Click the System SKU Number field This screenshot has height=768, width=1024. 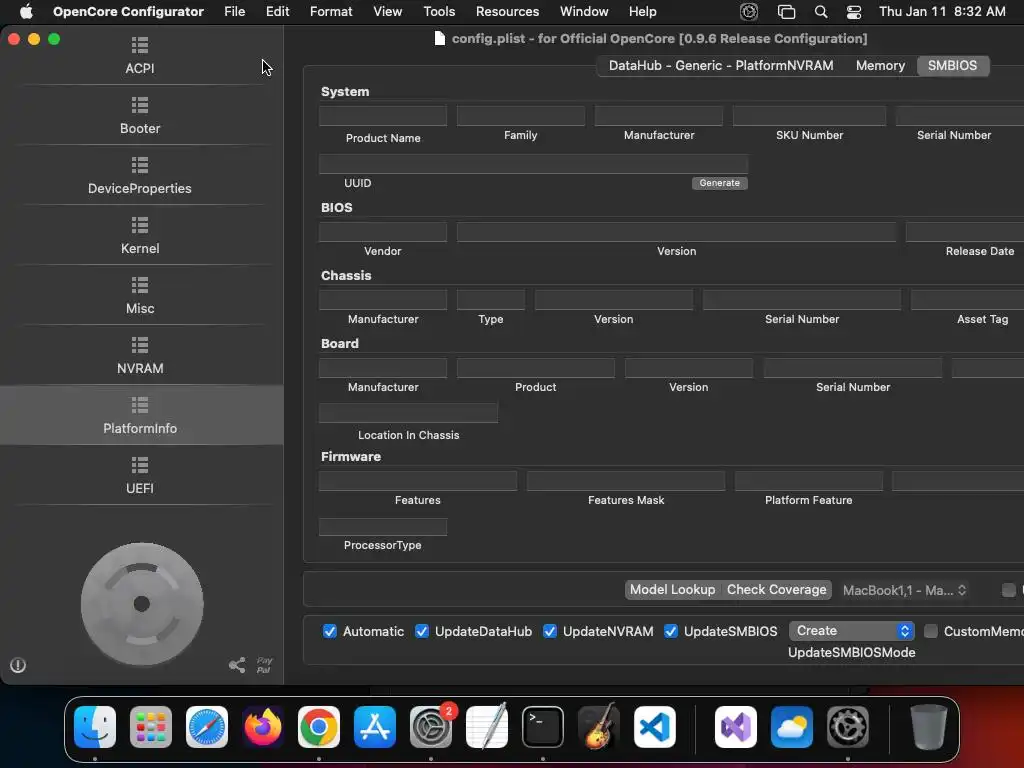(x=809, y=116)
